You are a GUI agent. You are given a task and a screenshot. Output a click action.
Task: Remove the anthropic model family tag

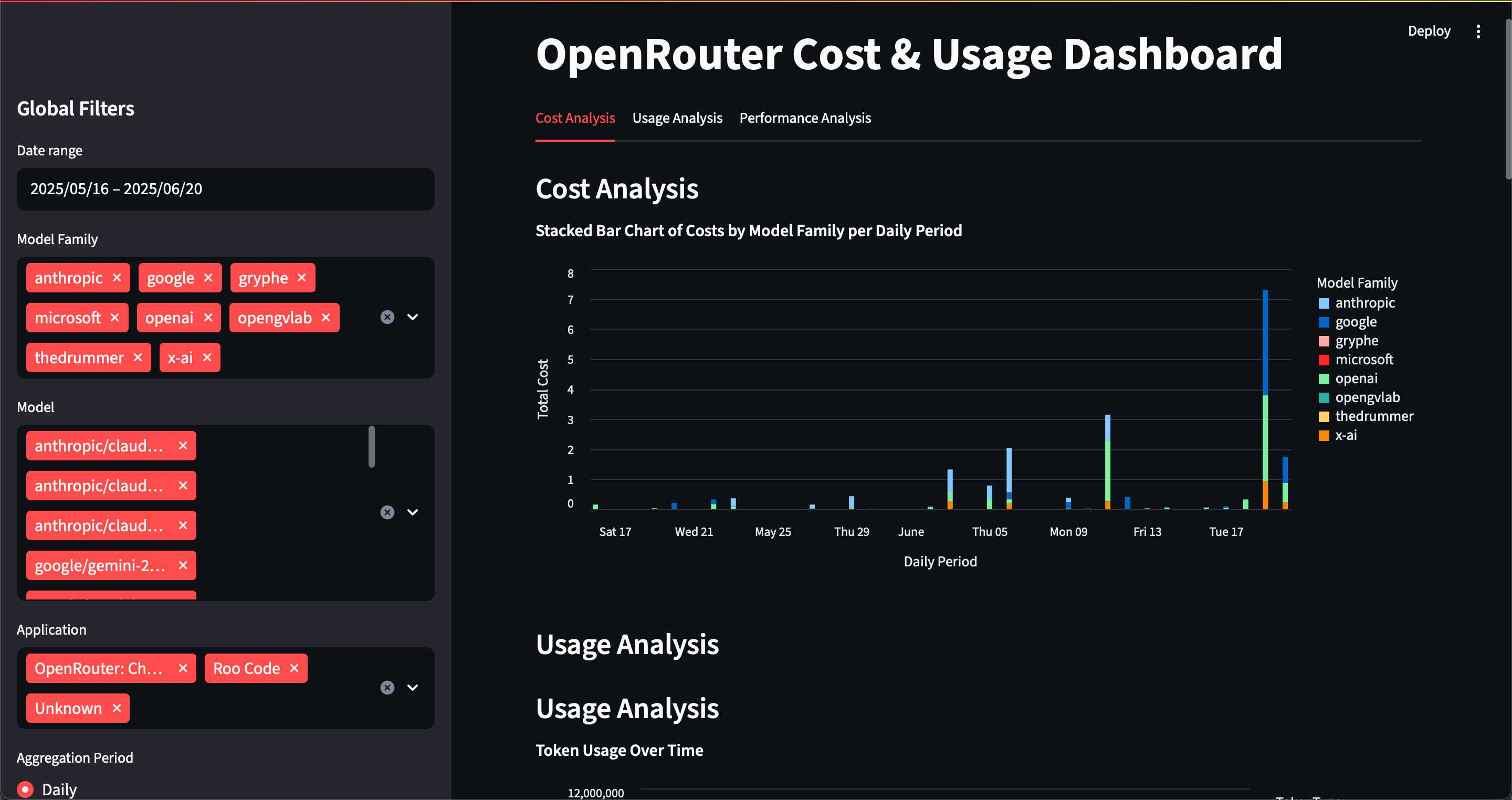point(117,278)
